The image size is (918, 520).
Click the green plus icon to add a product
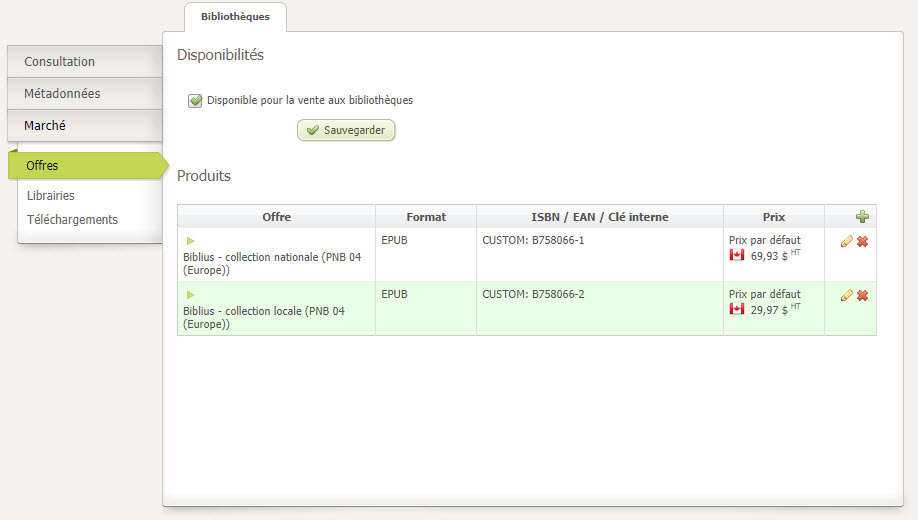tap(862, 217)
